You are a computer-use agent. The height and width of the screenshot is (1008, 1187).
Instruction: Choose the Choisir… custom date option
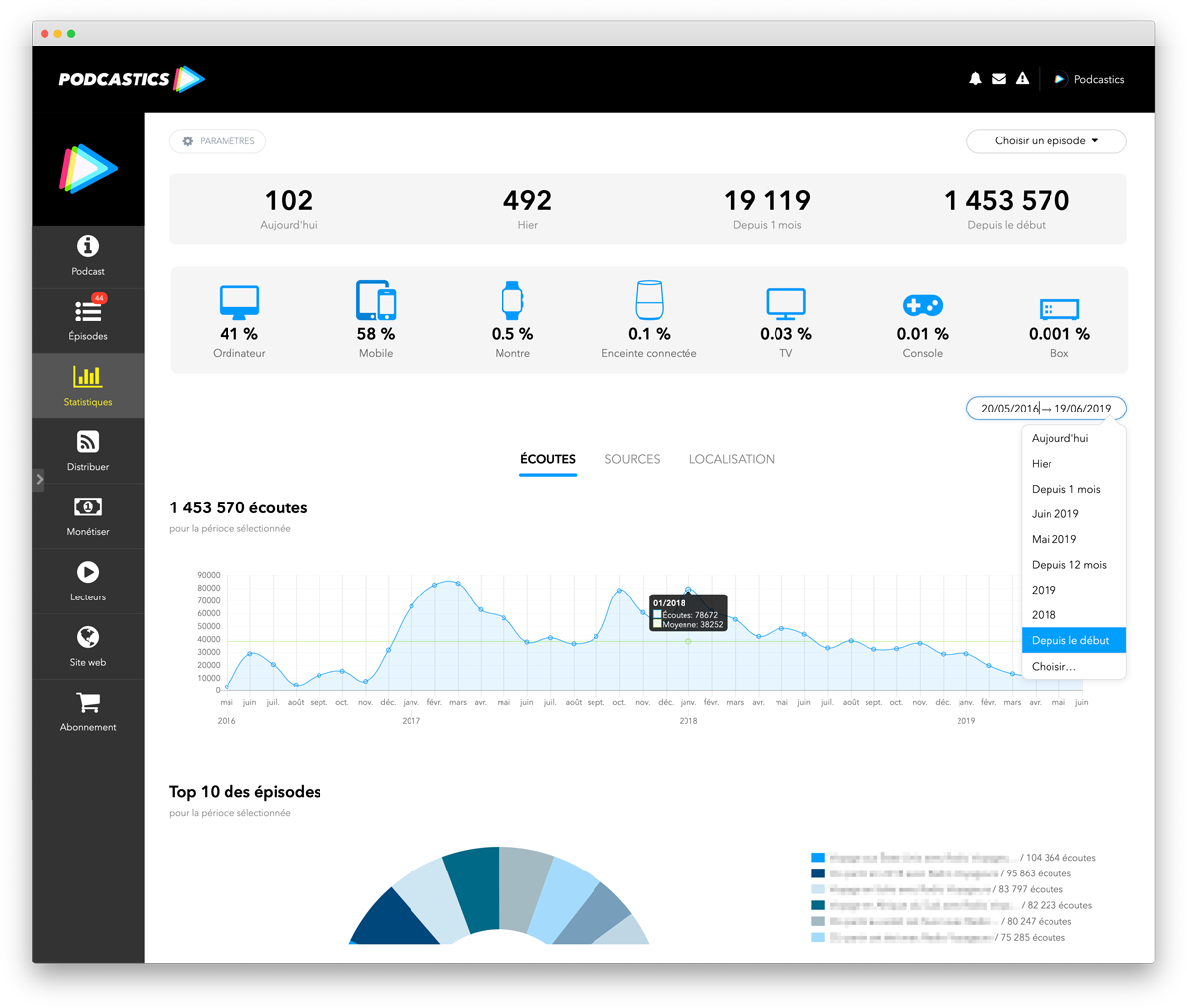click(1053, 666)
